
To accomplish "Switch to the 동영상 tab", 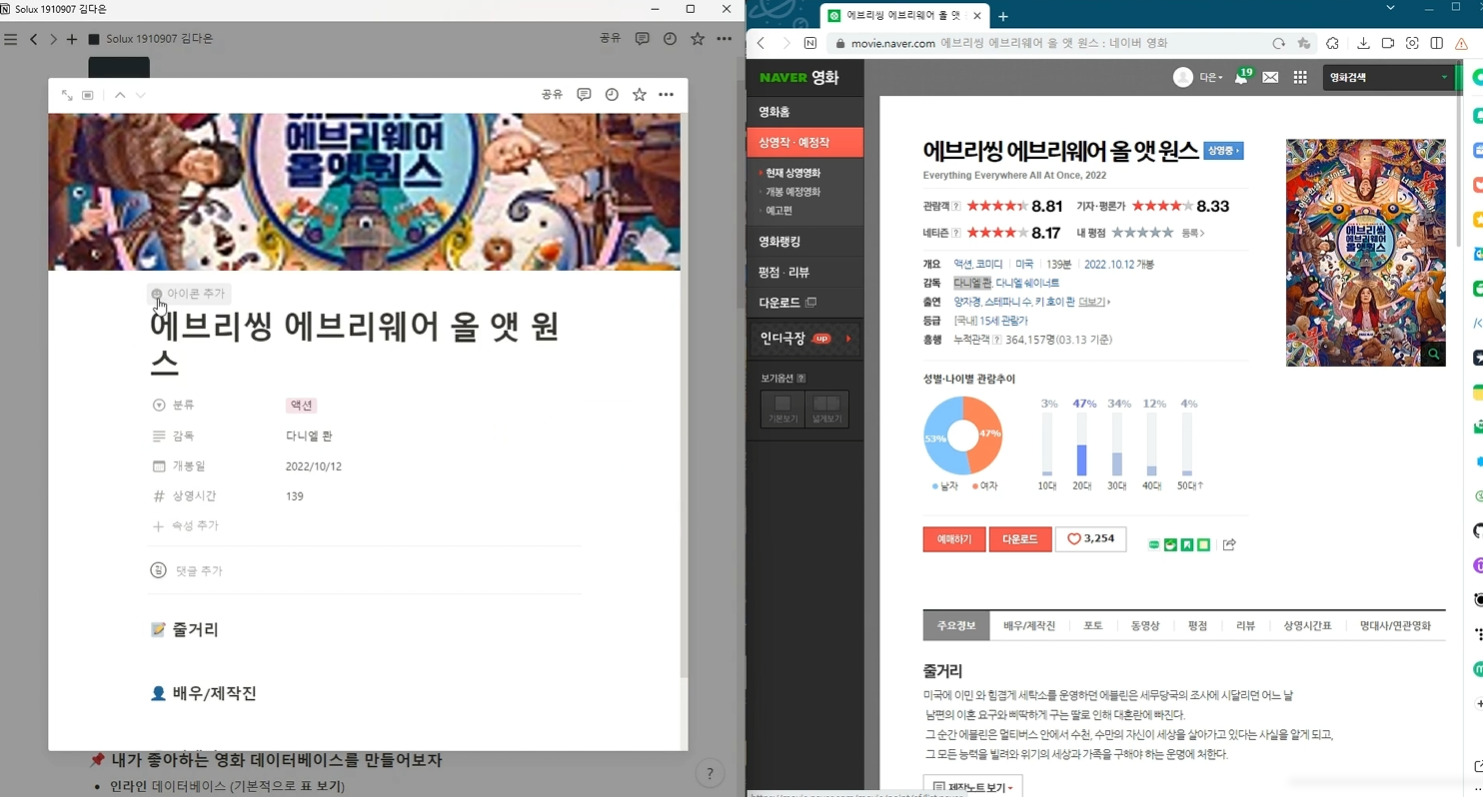I will (1145, 626).
